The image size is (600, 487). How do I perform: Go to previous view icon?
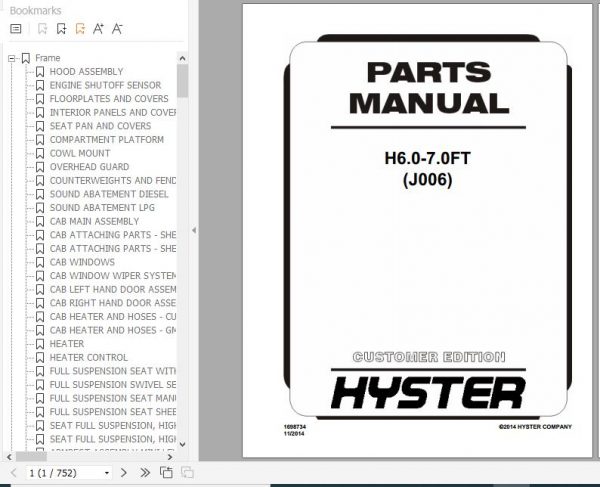[x=166, y=473]
